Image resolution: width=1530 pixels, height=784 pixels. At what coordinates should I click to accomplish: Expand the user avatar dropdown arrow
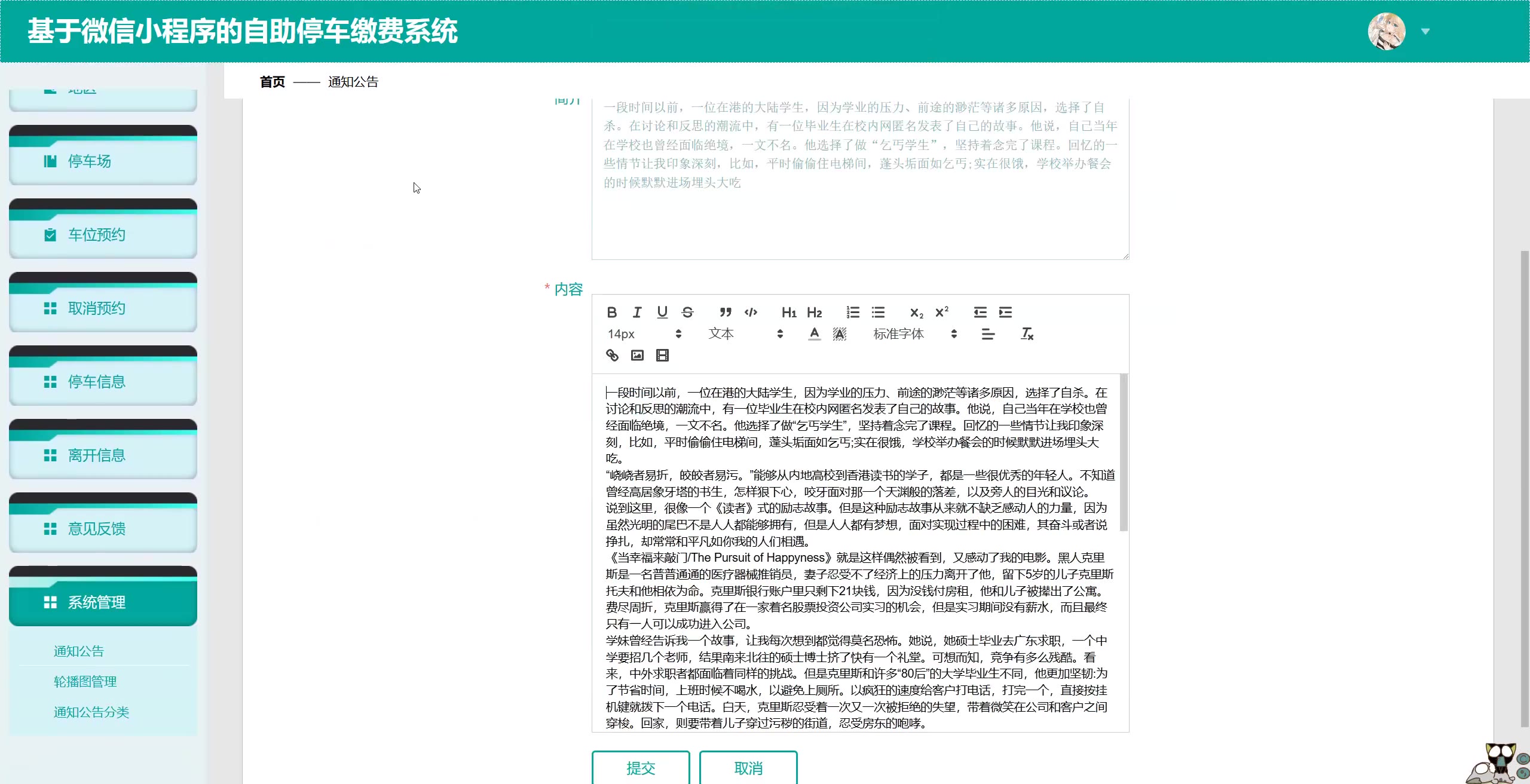click(x=1425, y=32)
